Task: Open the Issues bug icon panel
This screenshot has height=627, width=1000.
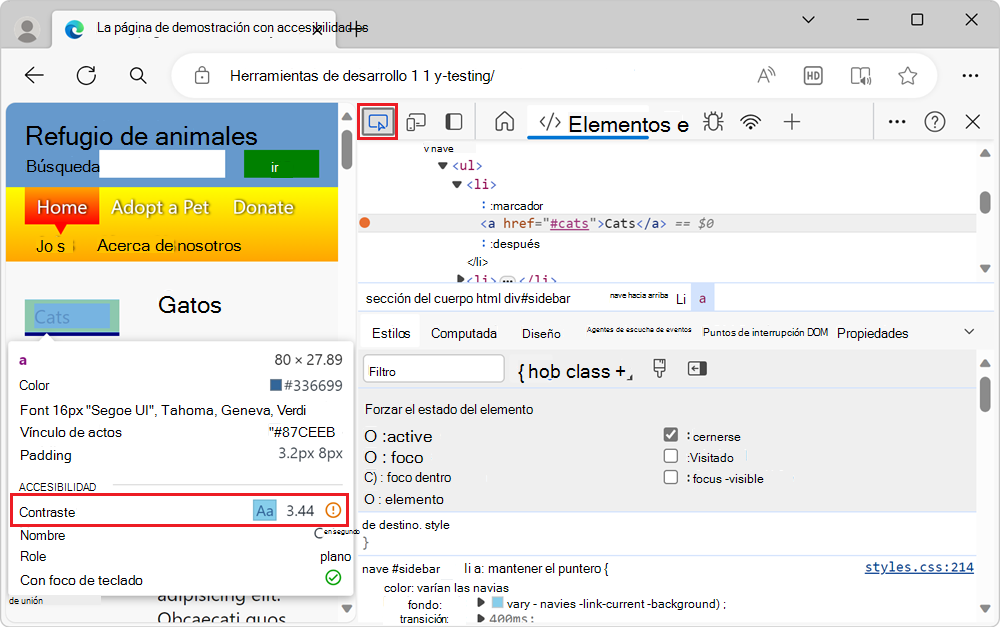Action: pos(713,121)
